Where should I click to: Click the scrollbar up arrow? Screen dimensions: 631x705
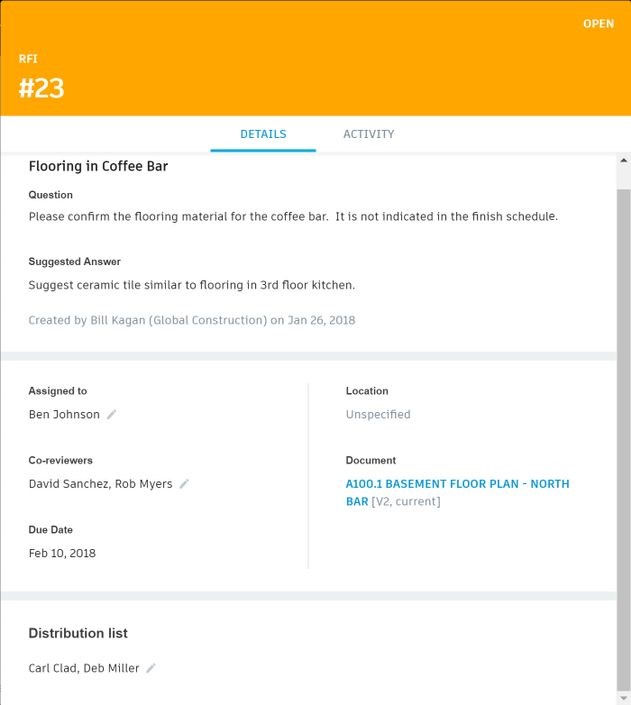[x=624, y=160]
